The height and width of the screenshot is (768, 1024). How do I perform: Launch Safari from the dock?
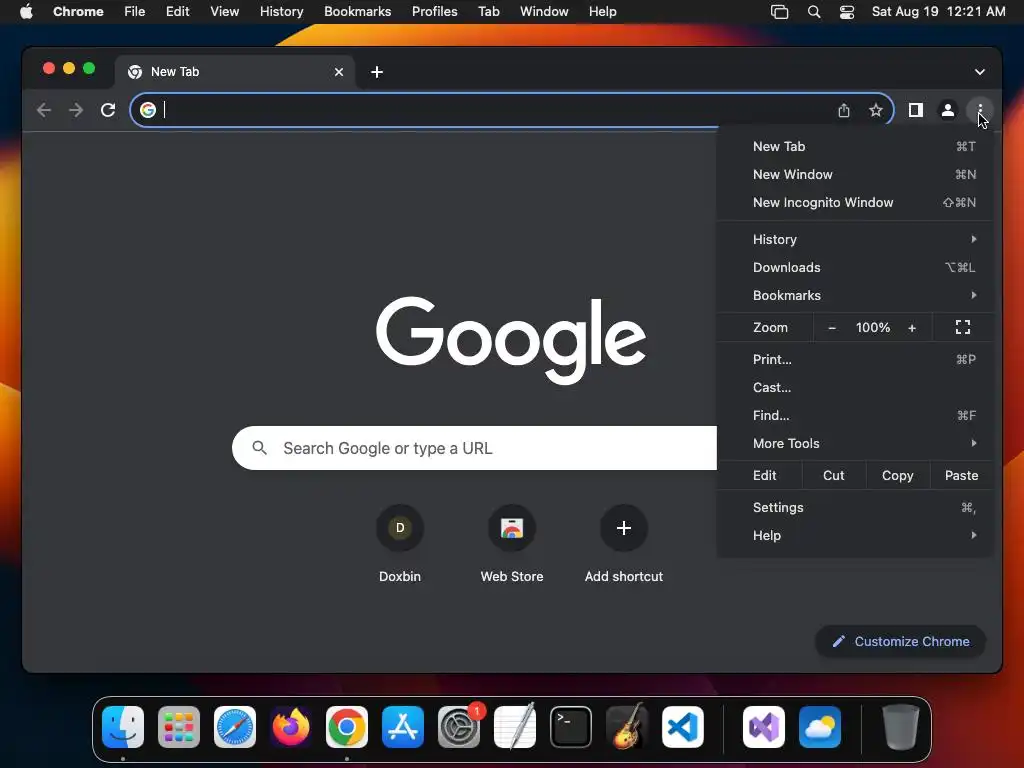pyautogui.click(x=235, y=727)
